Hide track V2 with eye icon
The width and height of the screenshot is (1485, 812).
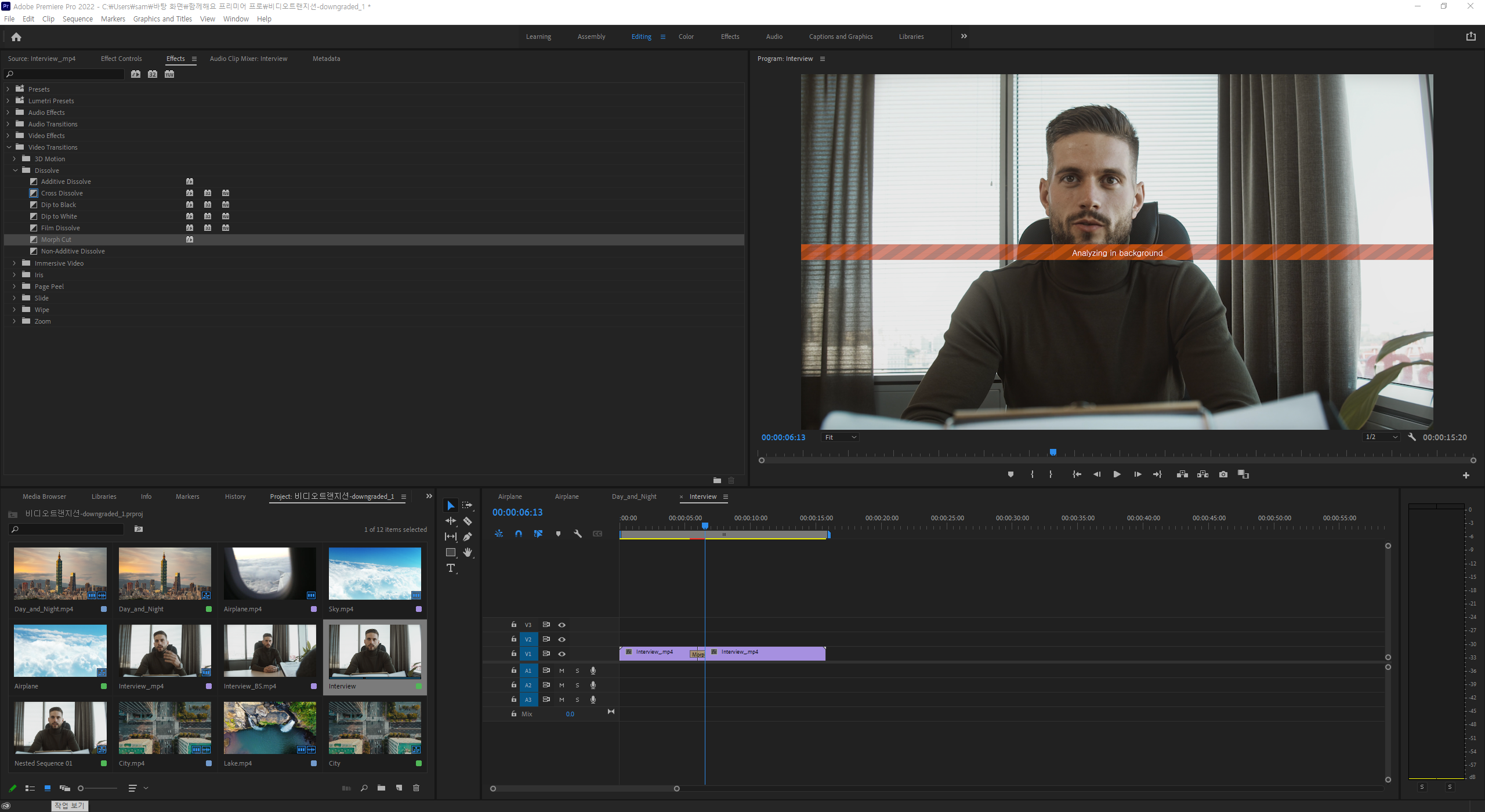coord(562,639)
